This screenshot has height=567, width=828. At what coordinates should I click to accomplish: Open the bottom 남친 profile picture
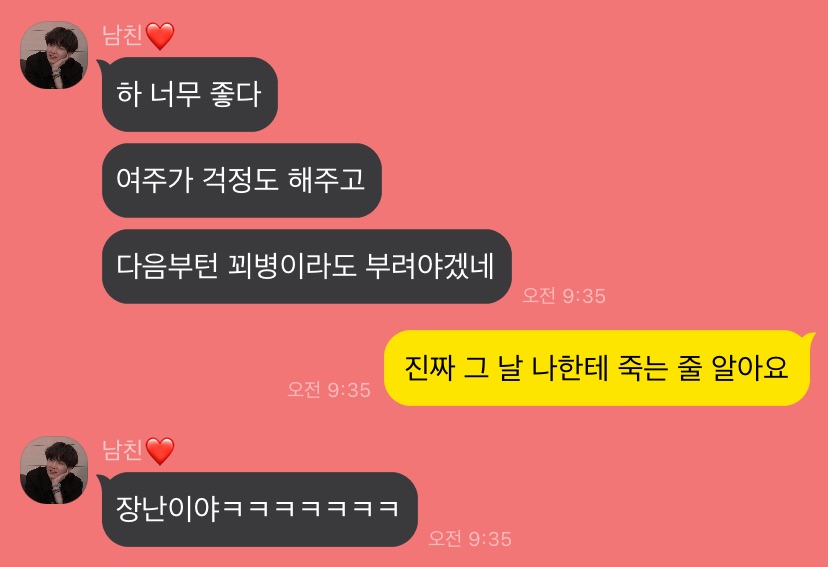[54, 470]
